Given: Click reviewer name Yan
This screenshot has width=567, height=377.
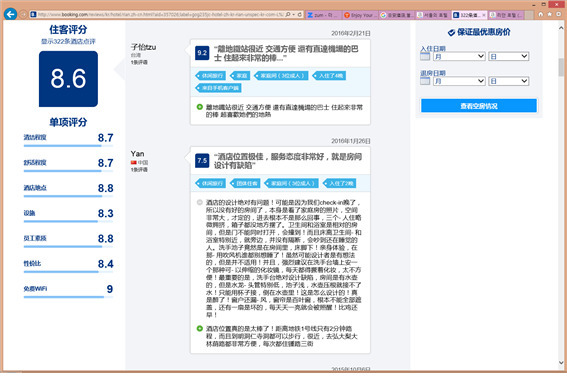Looking at the screenshot, I should coord(137,154).
